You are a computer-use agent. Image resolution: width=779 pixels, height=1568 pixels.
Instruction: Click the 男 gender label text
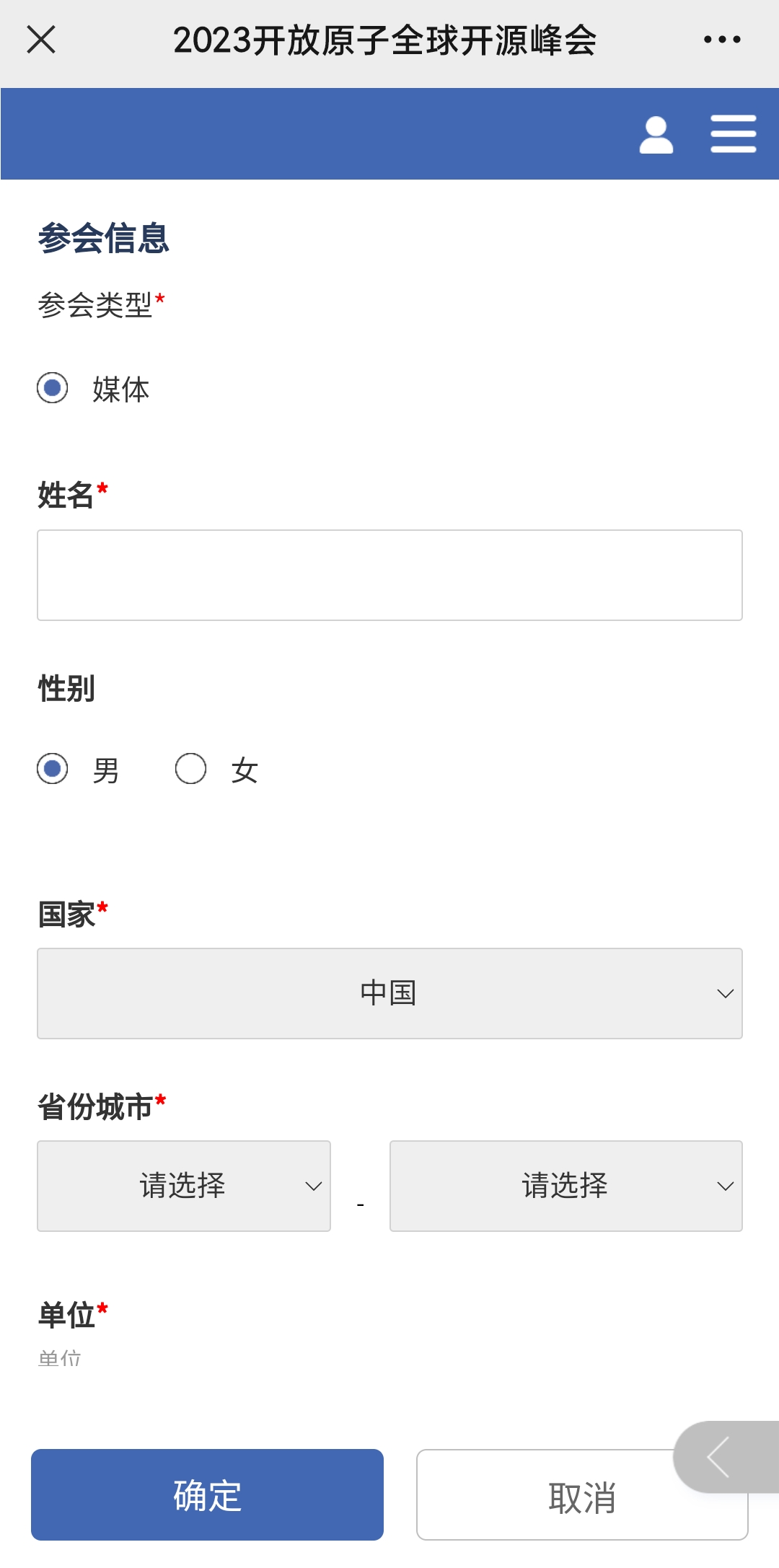coord(106,770)
